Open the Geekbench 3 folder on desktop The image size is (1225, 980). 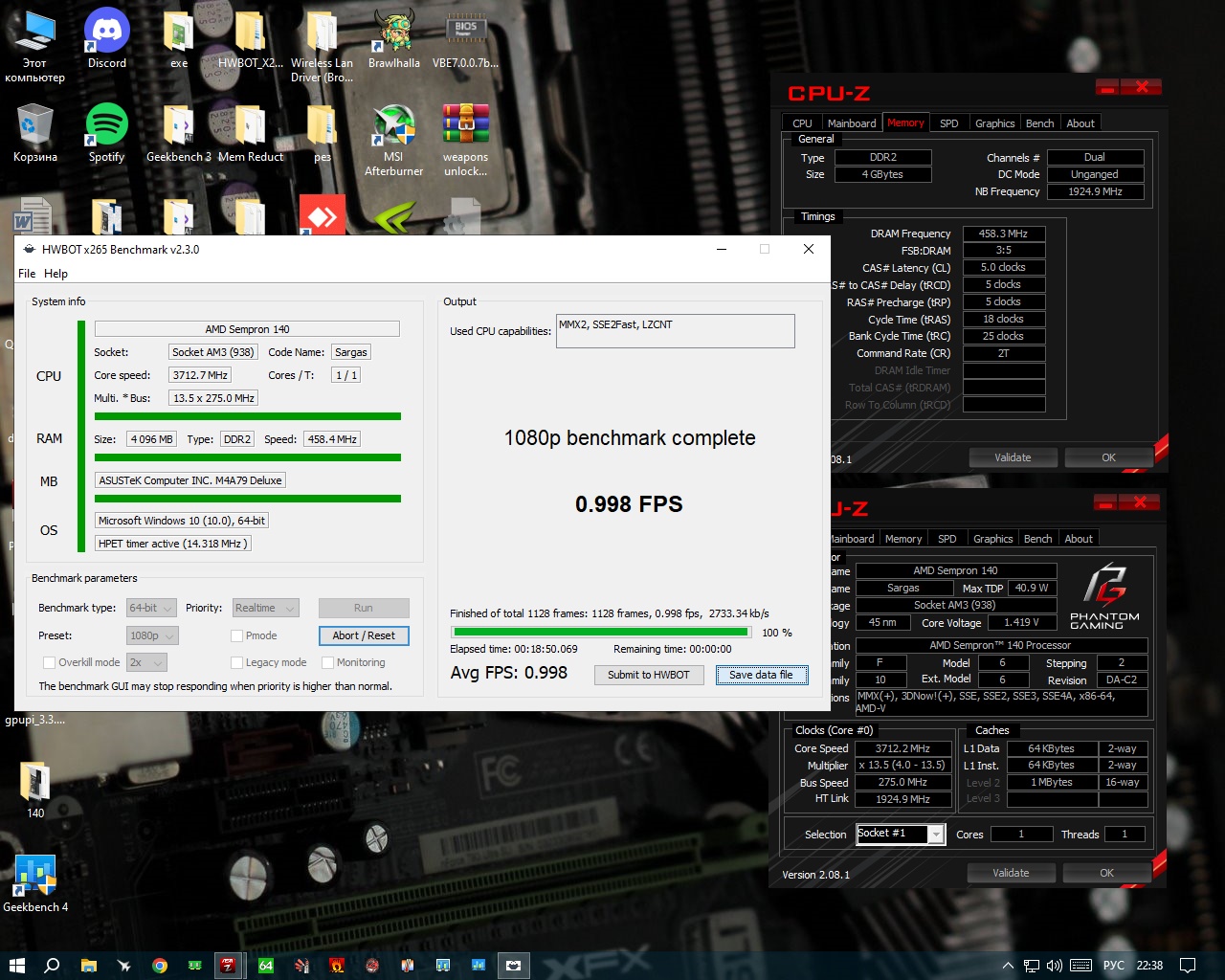click(x=179, y=133)
